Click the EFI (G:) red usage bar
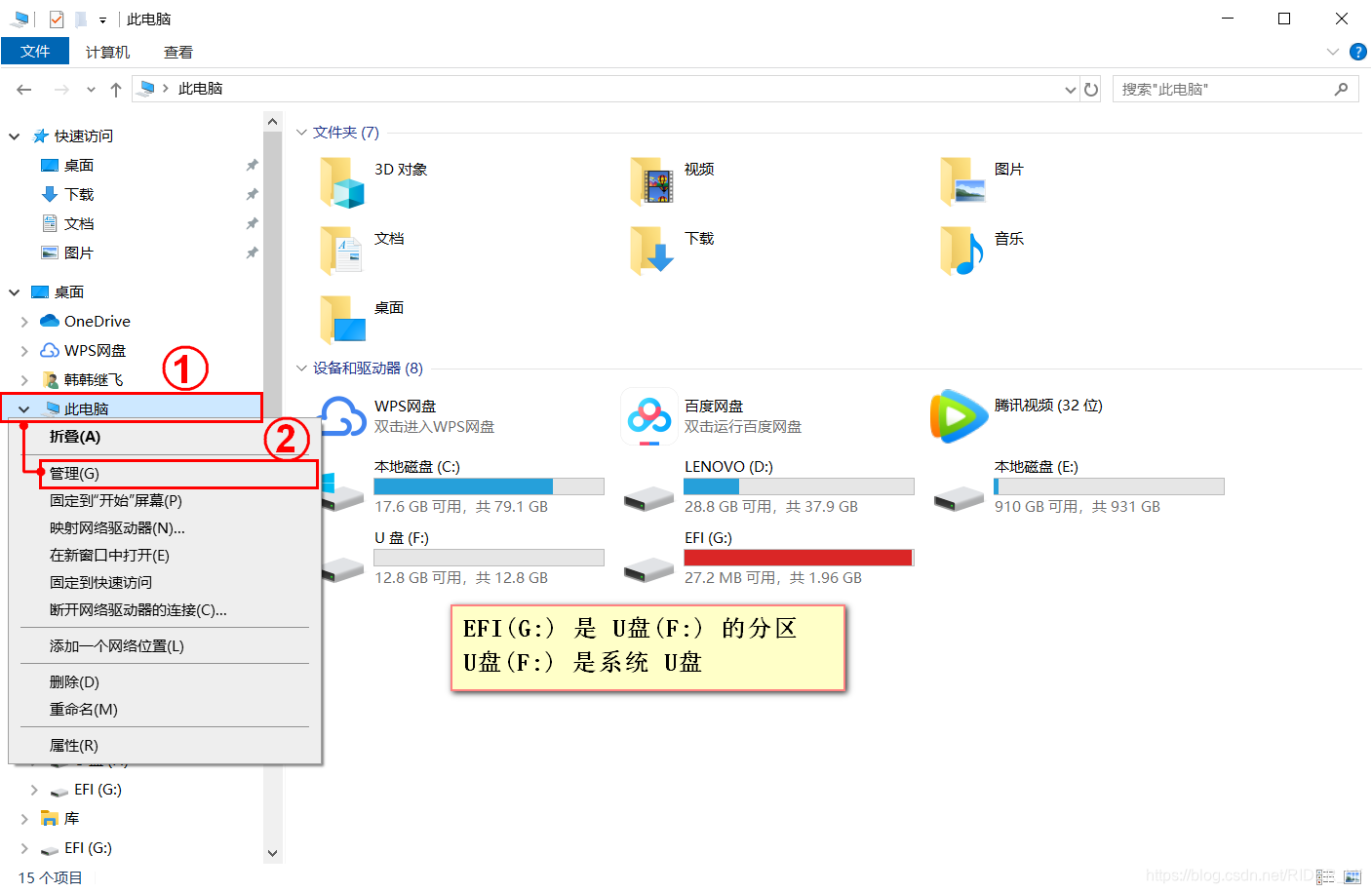This screenshot has height=893, width=1372. (x=799, y=558)
